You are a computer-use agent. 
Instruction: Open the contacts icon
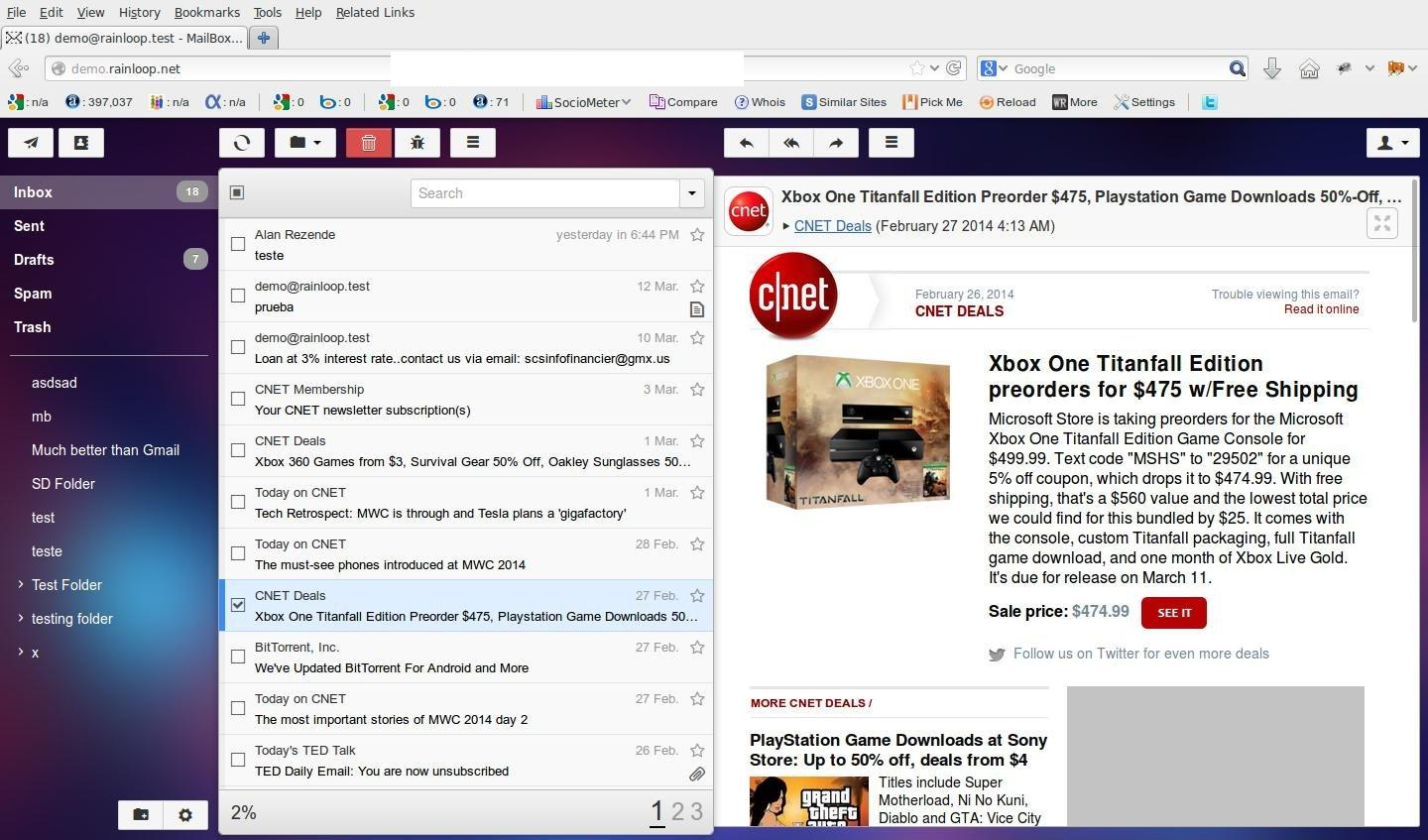point(81,143)
